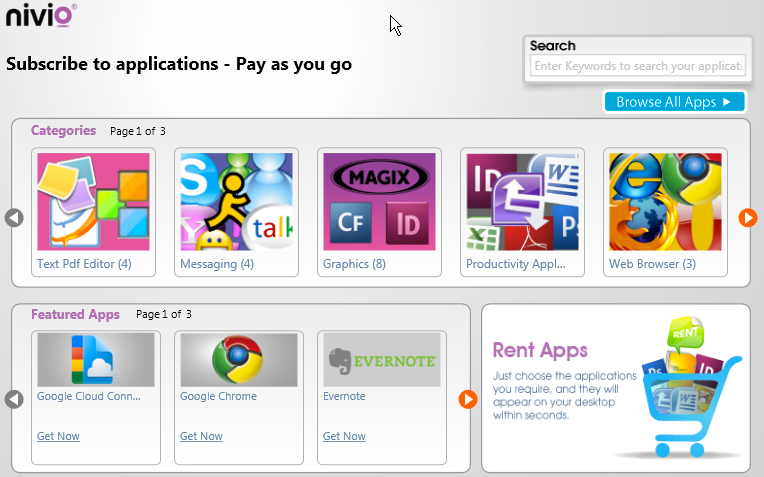The height and width of the screenshot is (477, 764).
Task: Focus the application search keywords field
Action: (638, 66)
